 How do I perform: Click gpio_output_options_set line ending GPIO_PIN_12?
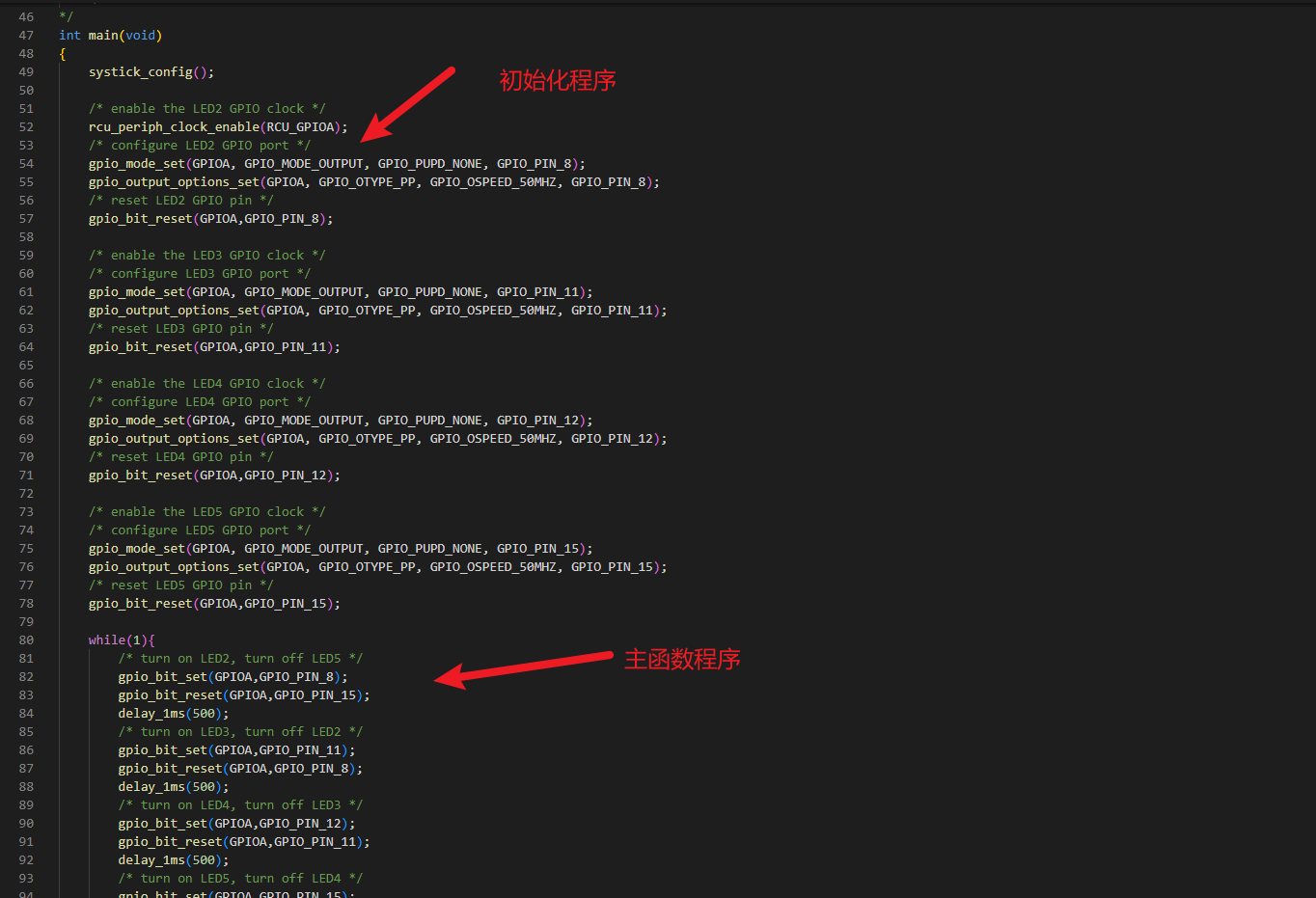pos(378,439)
